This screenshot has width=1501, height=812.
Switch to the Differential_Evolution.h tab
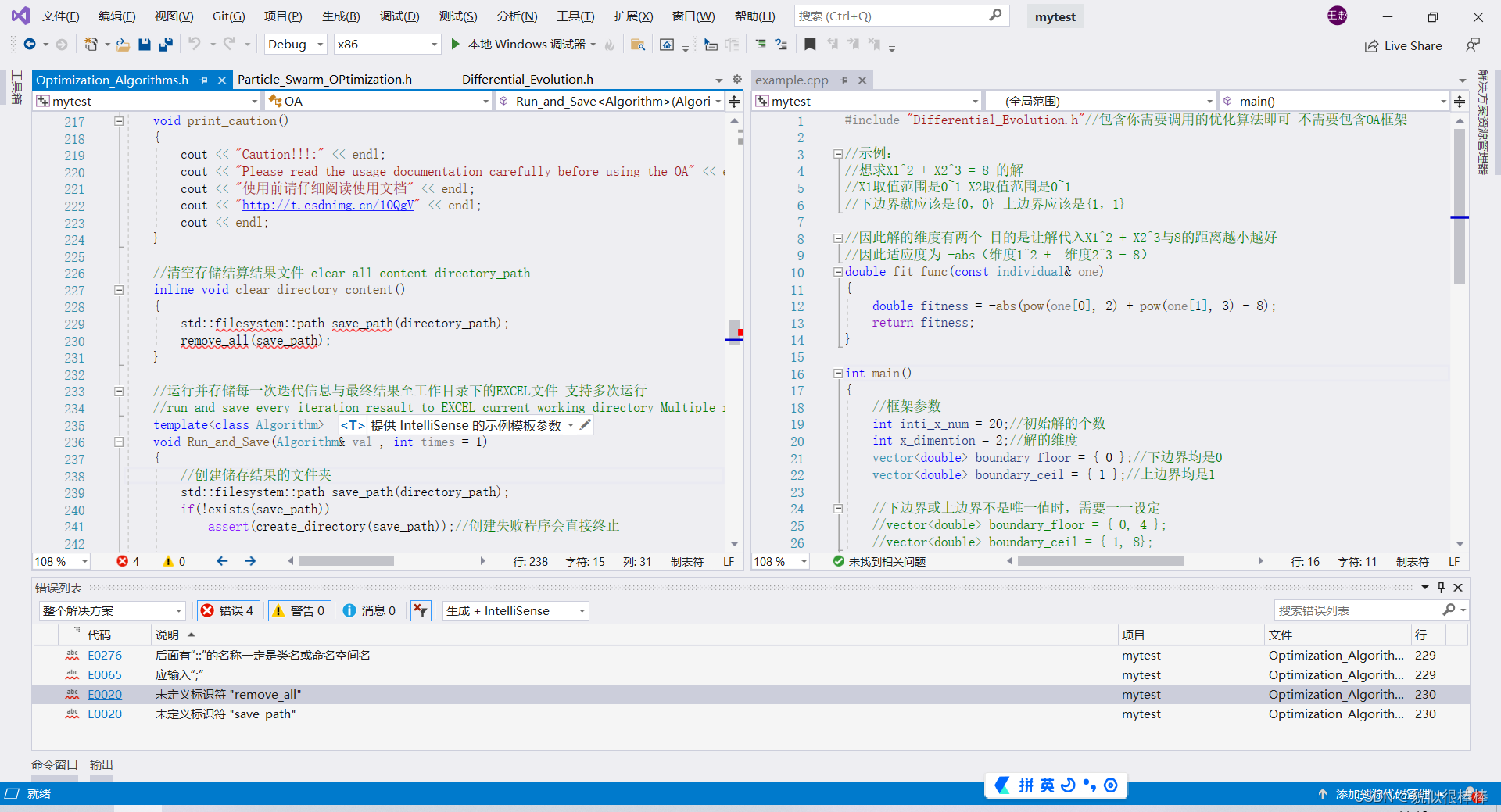click(x=528, y=79)
